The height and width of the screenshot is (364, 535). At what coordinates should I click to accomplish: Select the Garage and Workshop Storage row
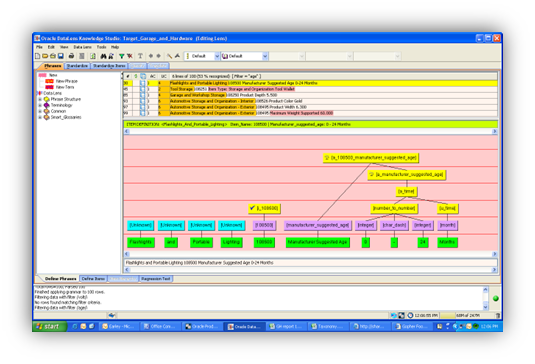click(310, 95)
